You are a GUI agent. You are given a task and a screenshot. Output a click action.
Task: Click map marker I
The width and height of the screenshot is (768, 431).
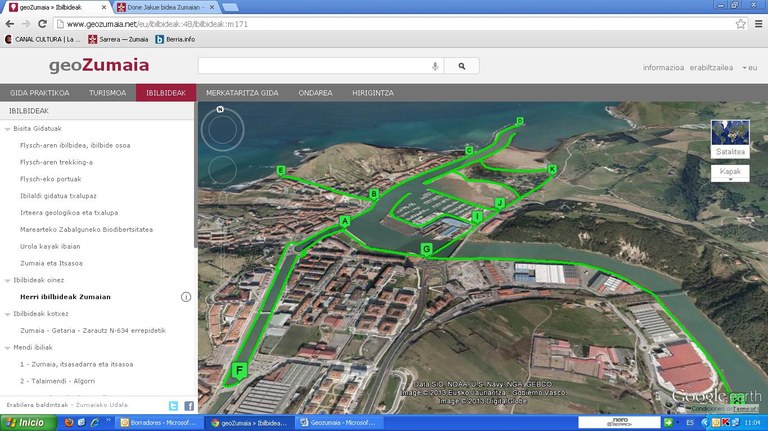point(477,216)
